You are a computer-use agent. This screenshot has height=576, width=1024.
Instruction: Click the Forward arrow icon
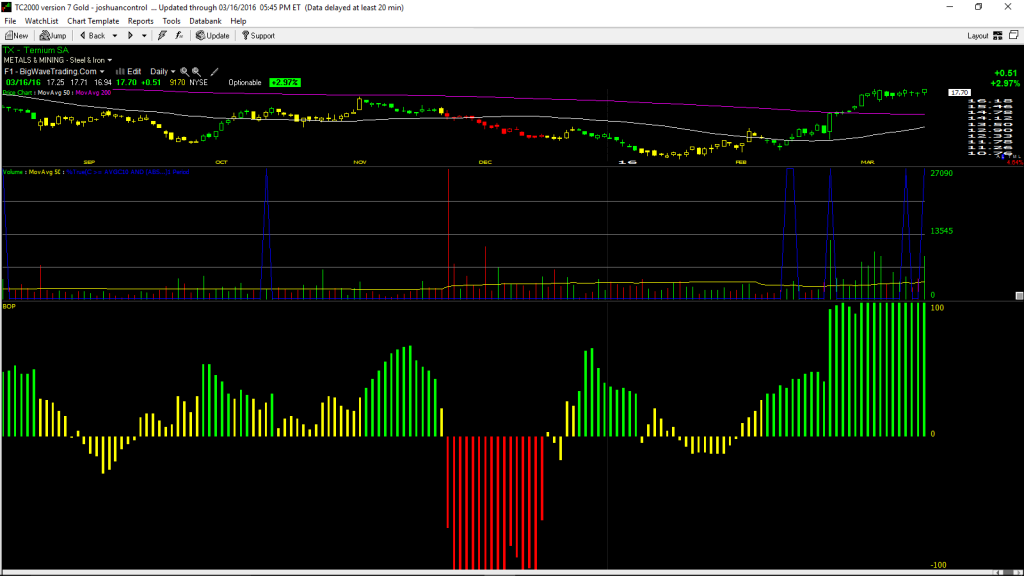[130, 36]
